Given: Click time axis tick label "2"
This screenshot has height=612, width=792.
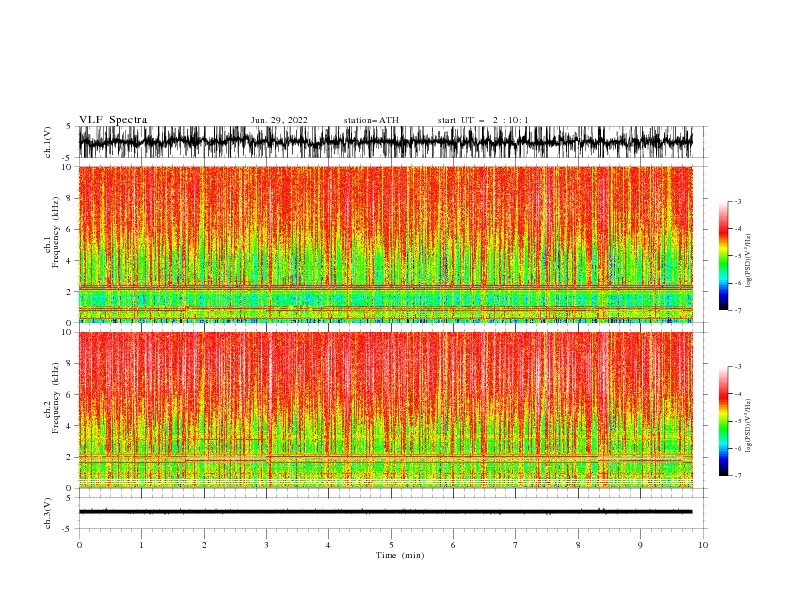Looking at the screenshot, I should [204, 545].
